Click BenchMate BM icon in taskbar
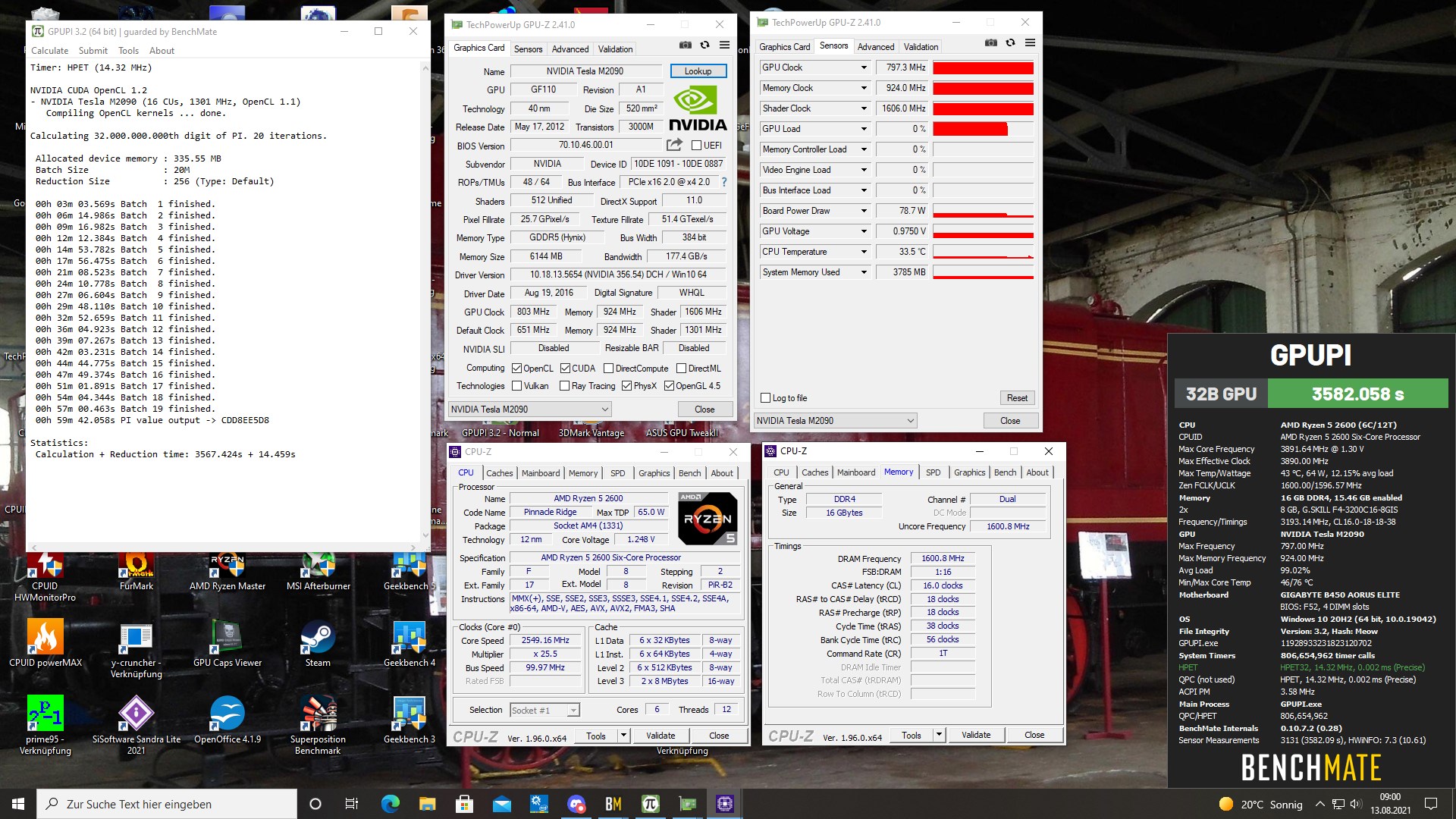This screenshot has height=819, width=1456. pyautogui.click(x=613, y=804)
